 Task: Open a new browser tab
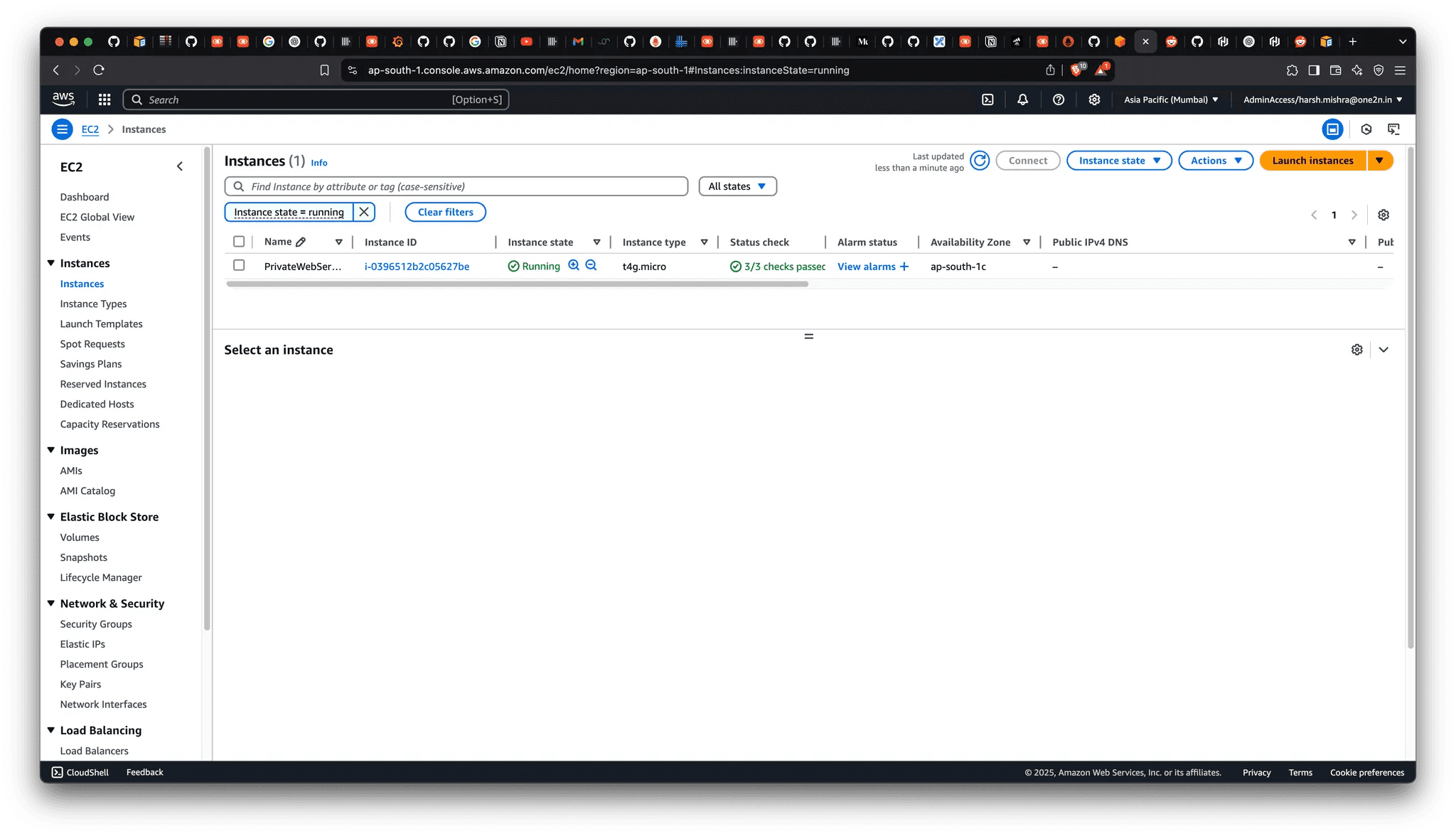coord(1353,41)
